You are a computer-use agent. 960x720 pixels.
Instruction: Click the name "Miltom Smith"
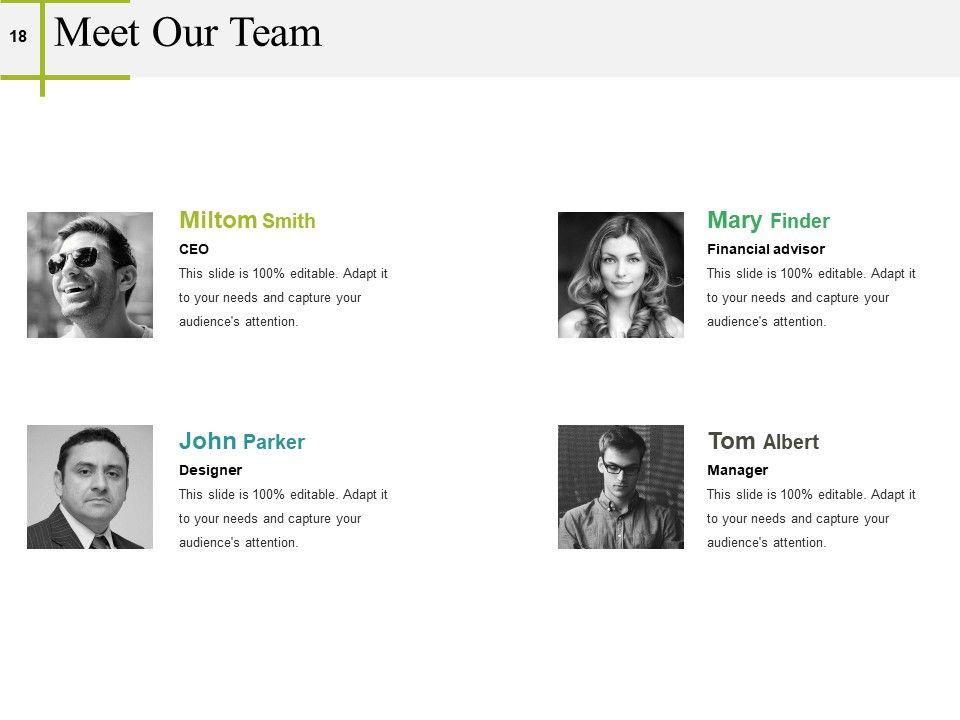tap(247, 220)
